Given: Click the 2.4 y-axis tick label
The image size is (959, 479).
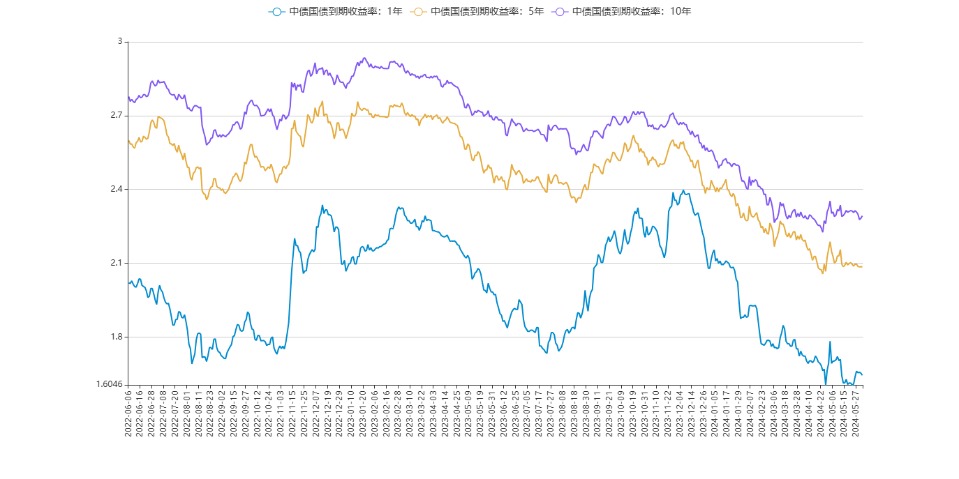Looking at the screenshot, I should click(115, 190).
